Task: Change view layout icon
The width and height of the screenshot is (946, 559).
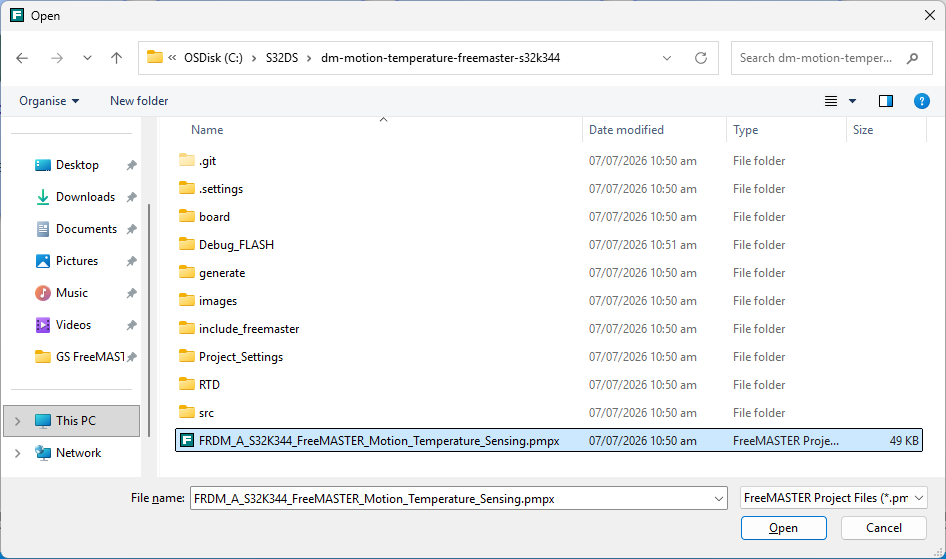Action: tap(831, 101)
